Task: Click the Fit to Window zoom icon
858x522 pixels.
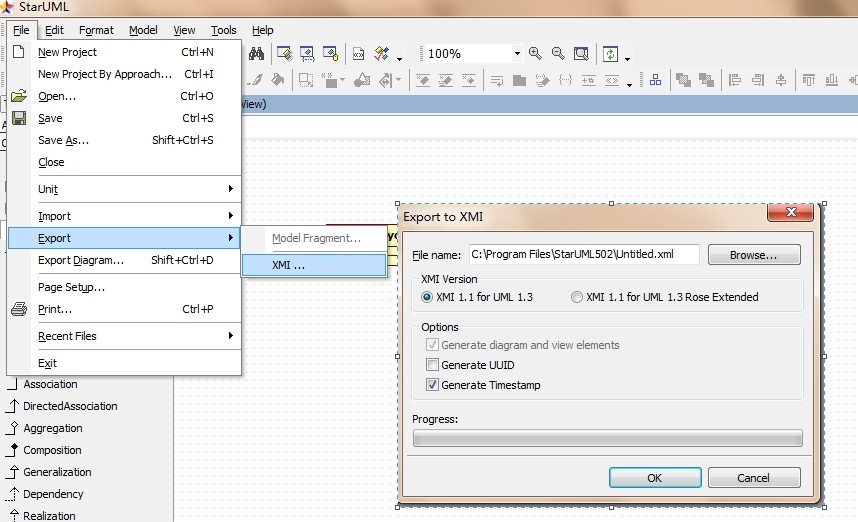Action: click(581, 53)
